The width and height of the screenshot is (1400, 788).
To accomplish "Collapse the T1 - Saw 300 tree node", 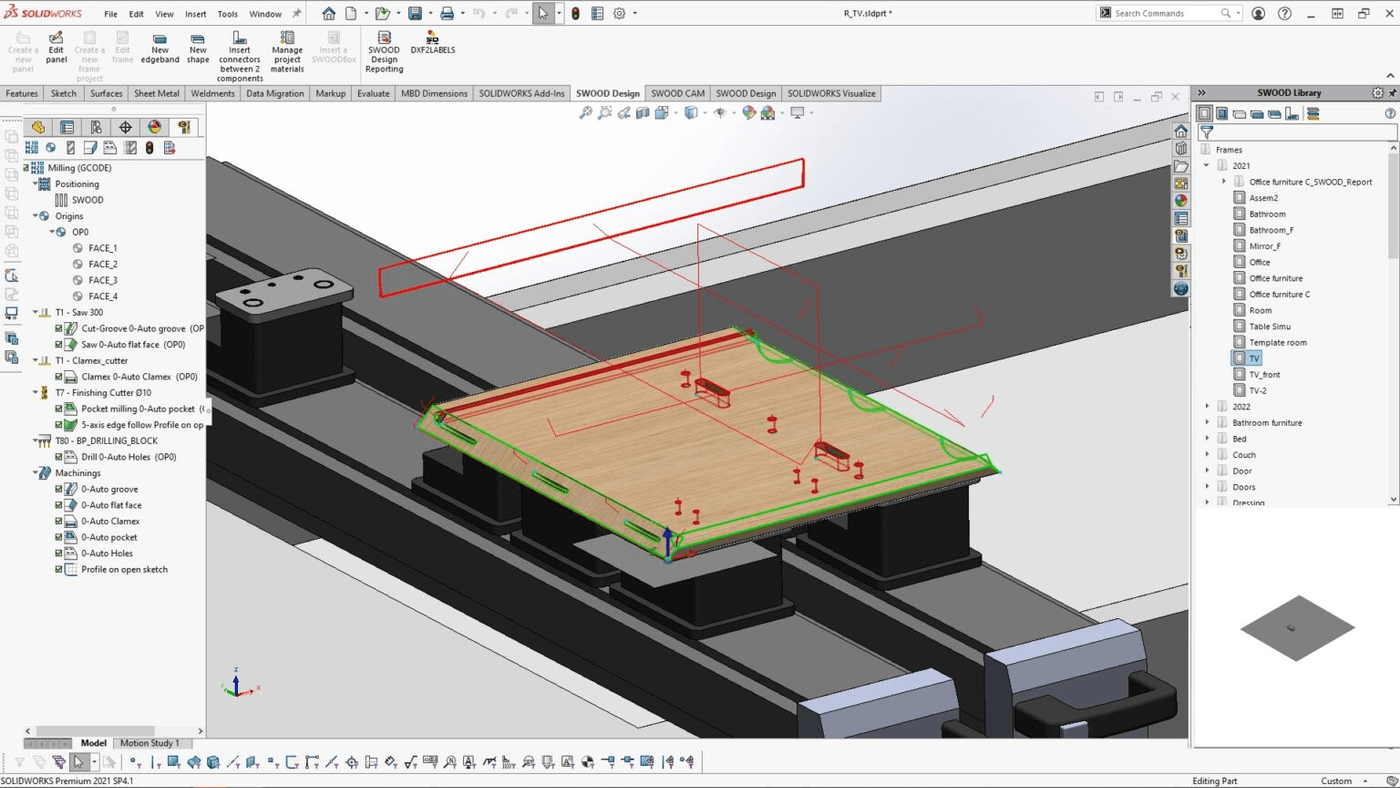I will pyautogui.click(x=35, y=313).
